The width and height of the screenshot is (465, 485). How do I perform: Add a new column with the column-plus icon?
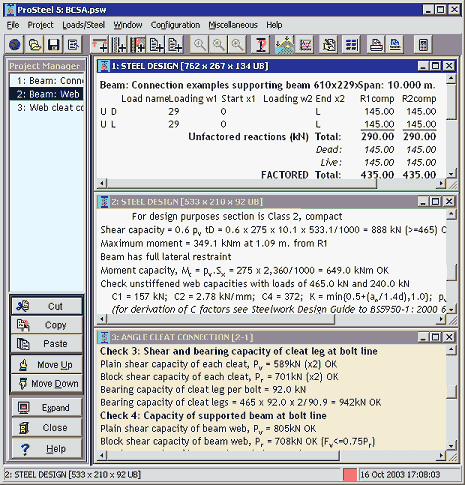tap(118, 44)
